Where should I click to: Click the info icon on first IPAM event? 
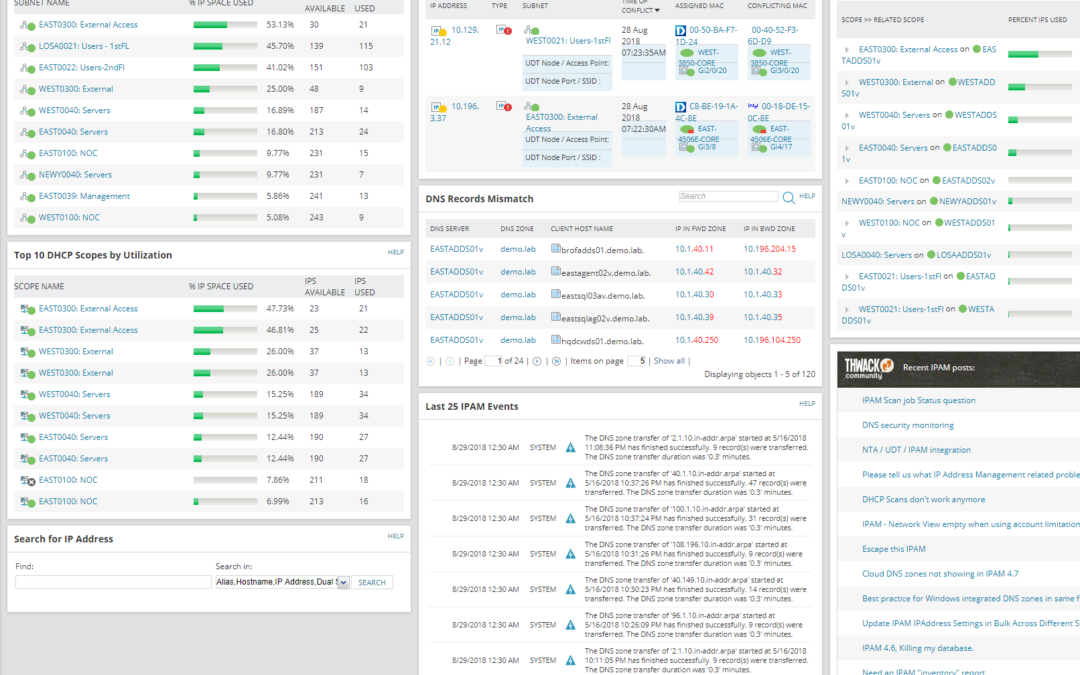click(570, 448)
